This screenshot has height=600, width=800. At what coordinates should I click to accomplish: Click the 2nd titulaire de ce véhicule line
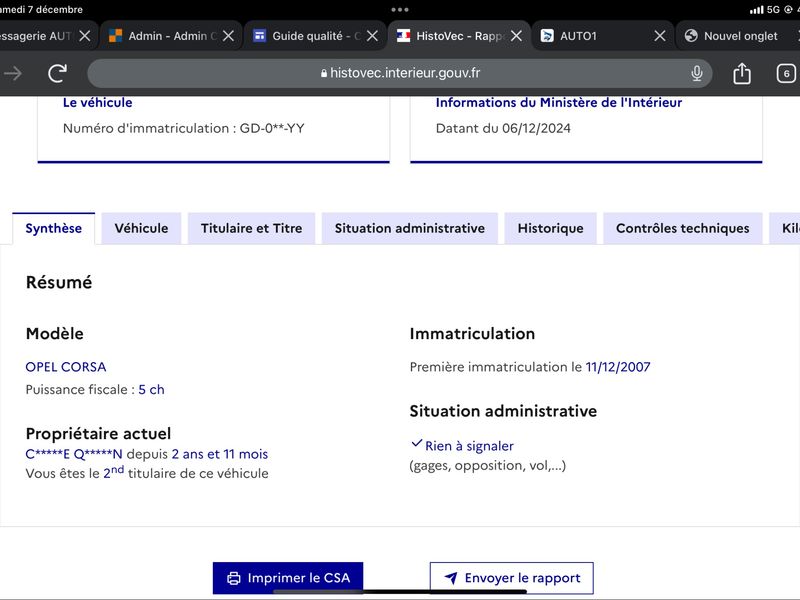pyautogui.click(x=147, y=473)
